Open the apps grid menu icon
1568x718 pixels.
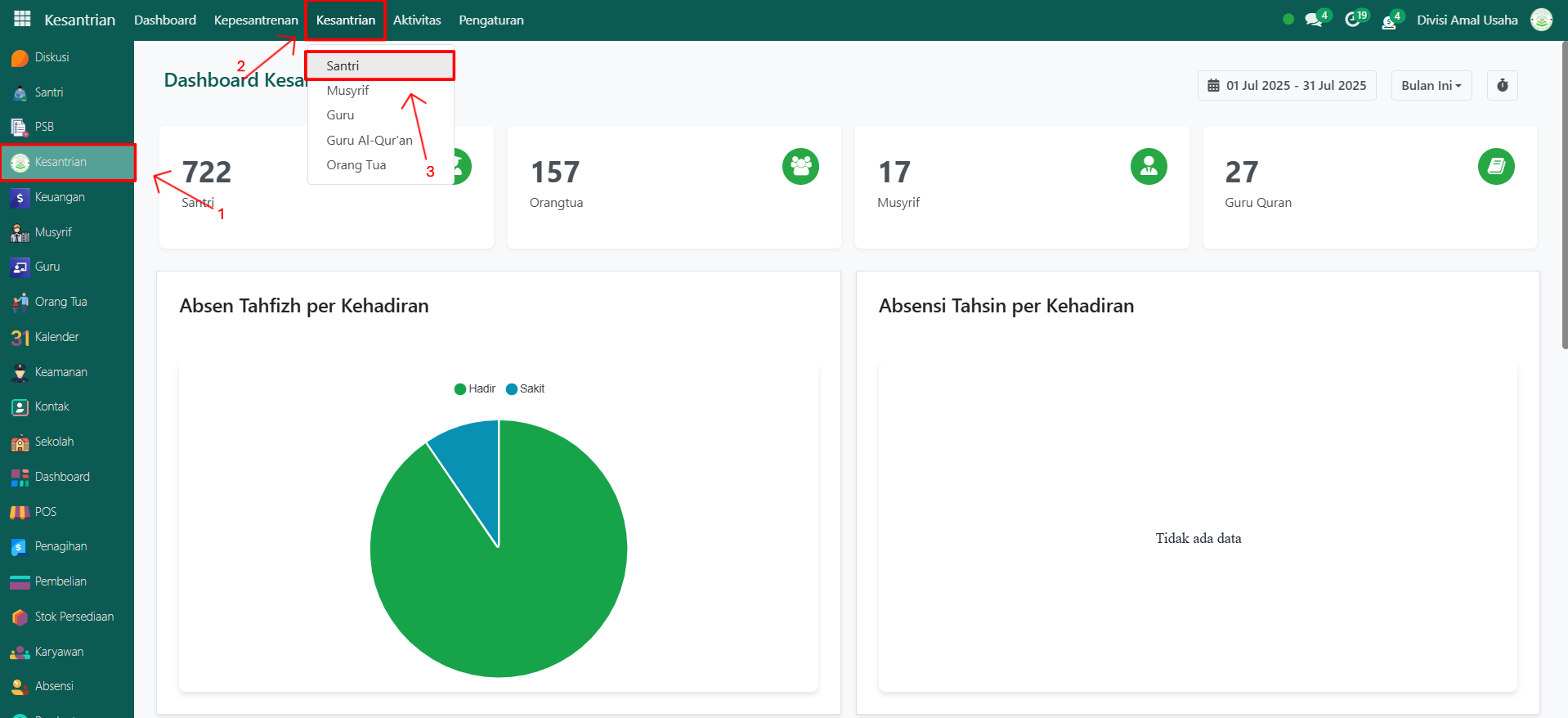click(22, 19)
